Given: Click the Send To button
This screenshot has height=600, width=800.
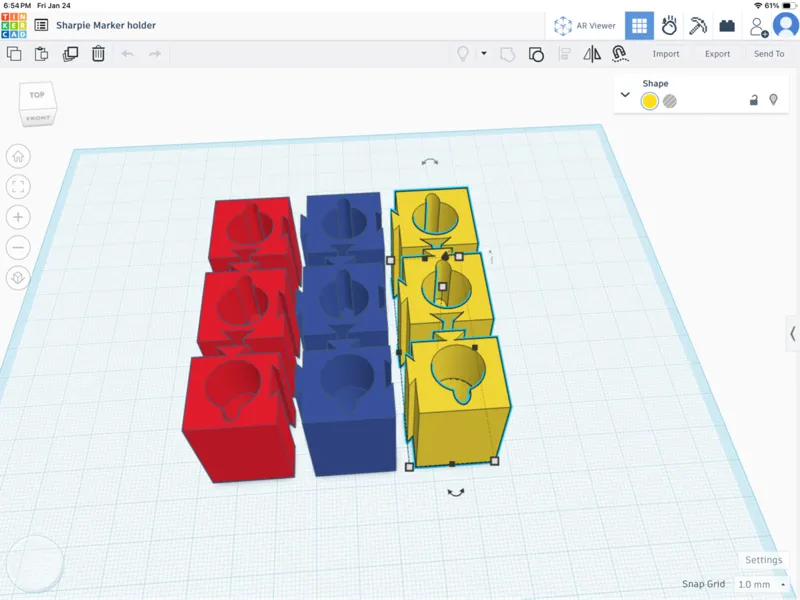Looking at the screenshot, I should (x=769, y=54).
